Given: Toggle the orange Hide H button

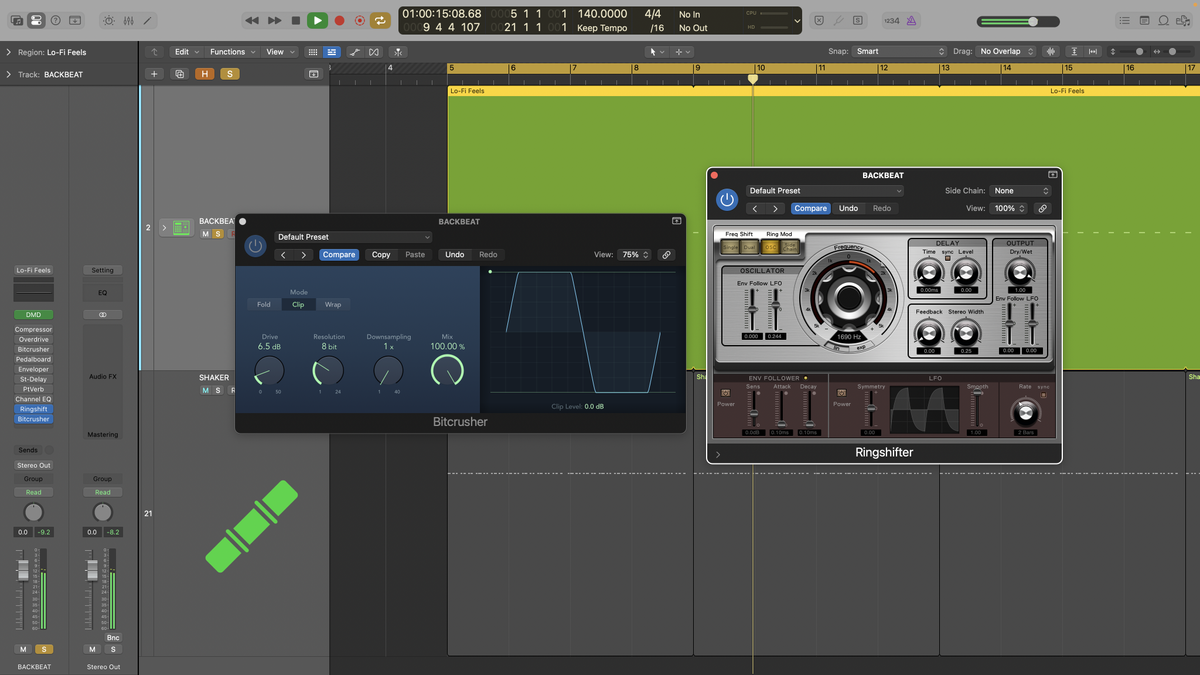Looking at the screenshot, I should point(205,74).
